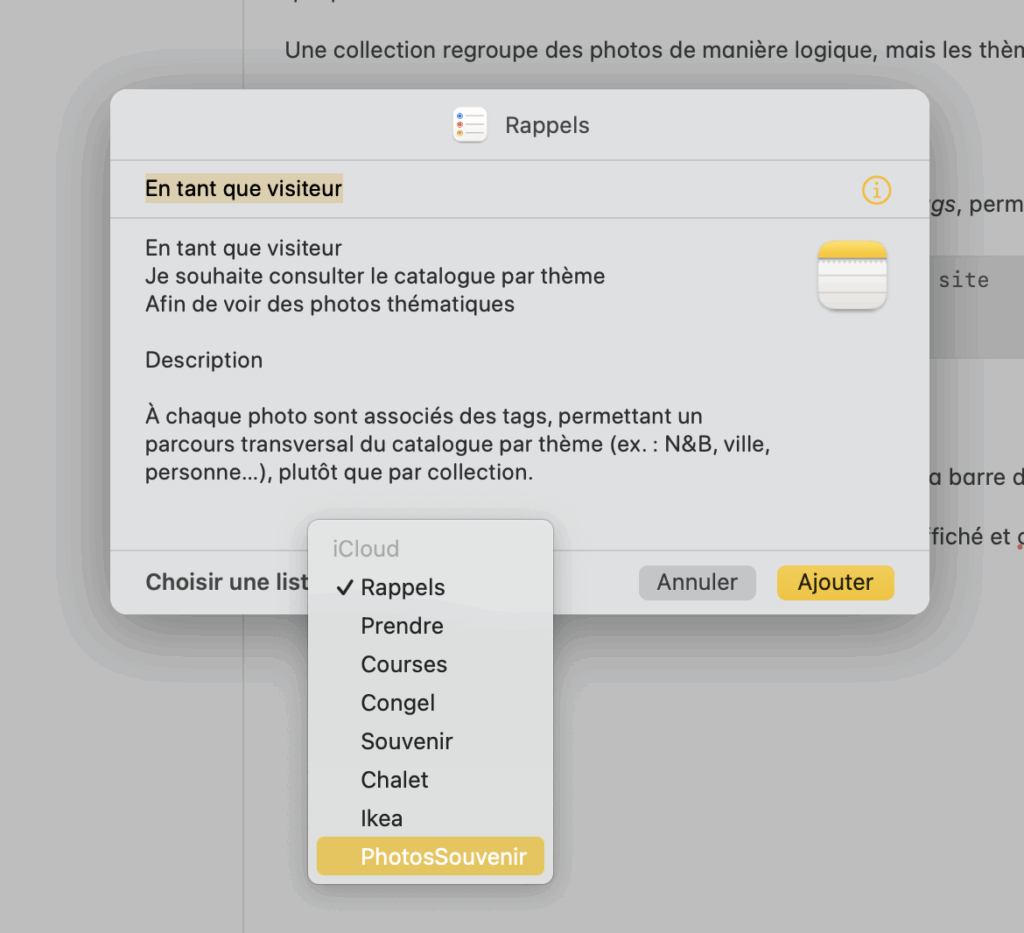Pick the Congel list
The width and height of the screenshot is (1024, 933).
[398, 703]
